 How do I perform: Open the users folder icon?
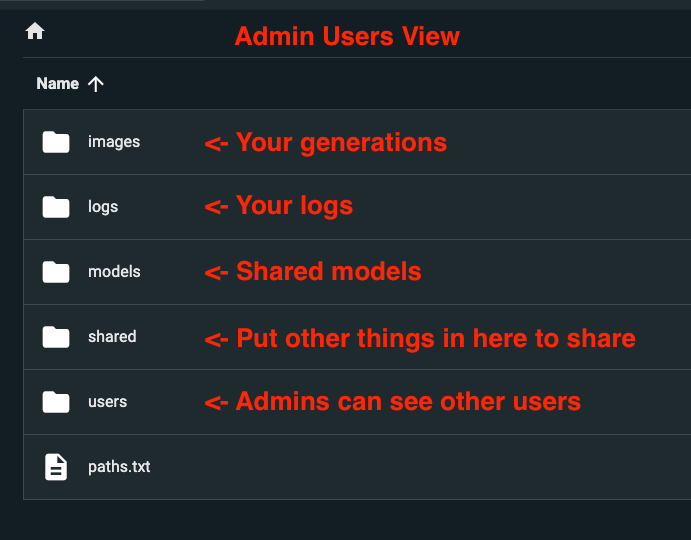coord(56,402)
